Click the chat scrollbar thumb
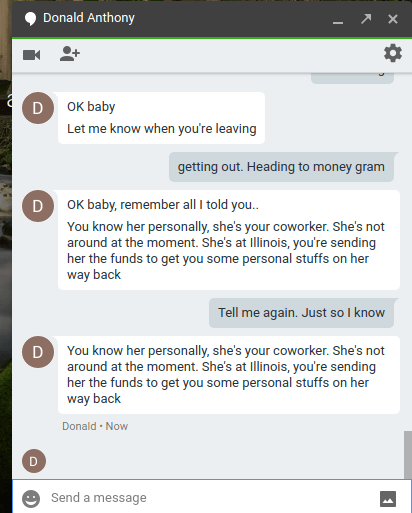The height and width of the screenshot is (513, 412). point(408,455)
